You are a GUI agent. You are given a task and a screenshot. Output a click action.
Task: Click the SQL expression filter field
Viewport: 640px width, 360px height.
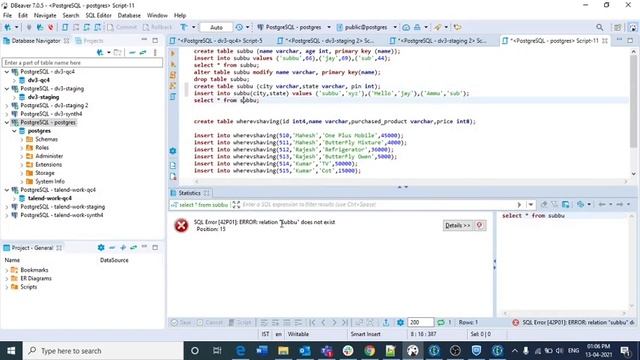pyautogui.click(x=378, y=204)
